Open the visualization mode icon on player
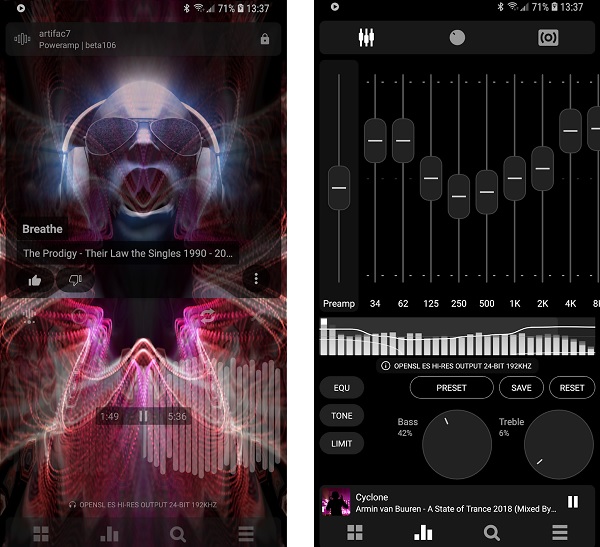The width and height of the screenshot is (600, 547). click(29, 316)
